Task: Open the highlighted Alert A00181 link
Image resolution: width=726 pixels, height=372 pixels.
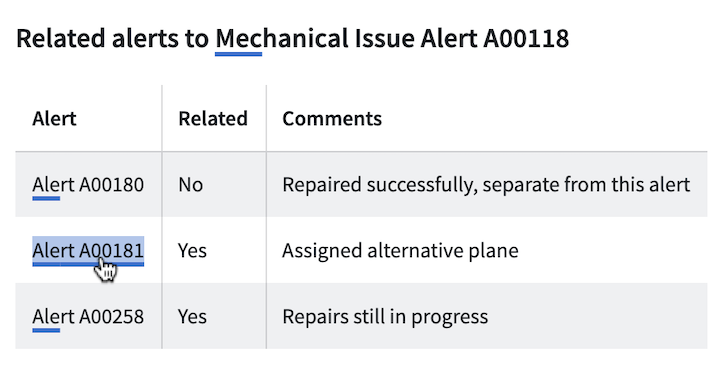Action: point(88,251)
